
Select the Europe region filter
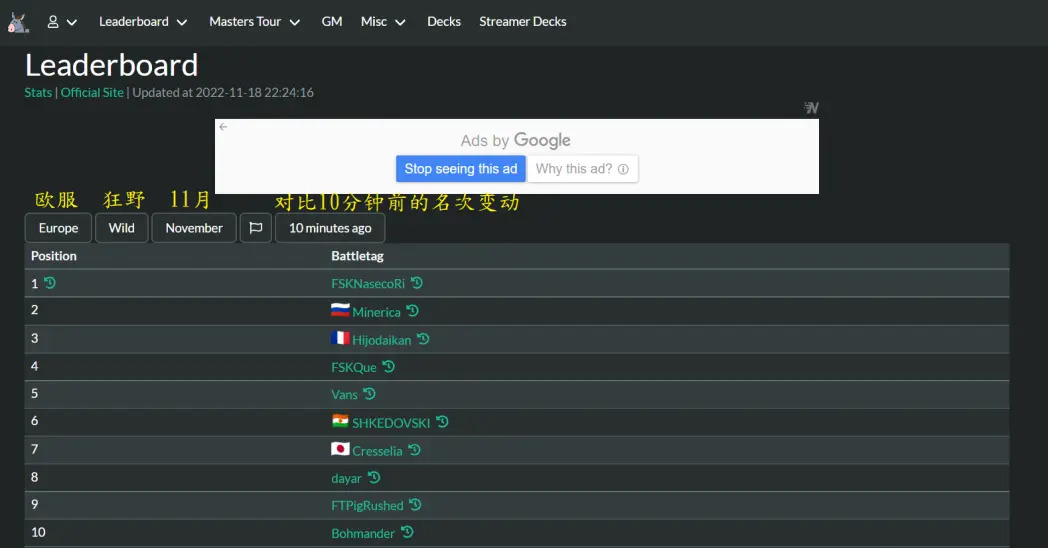(58, 228)
